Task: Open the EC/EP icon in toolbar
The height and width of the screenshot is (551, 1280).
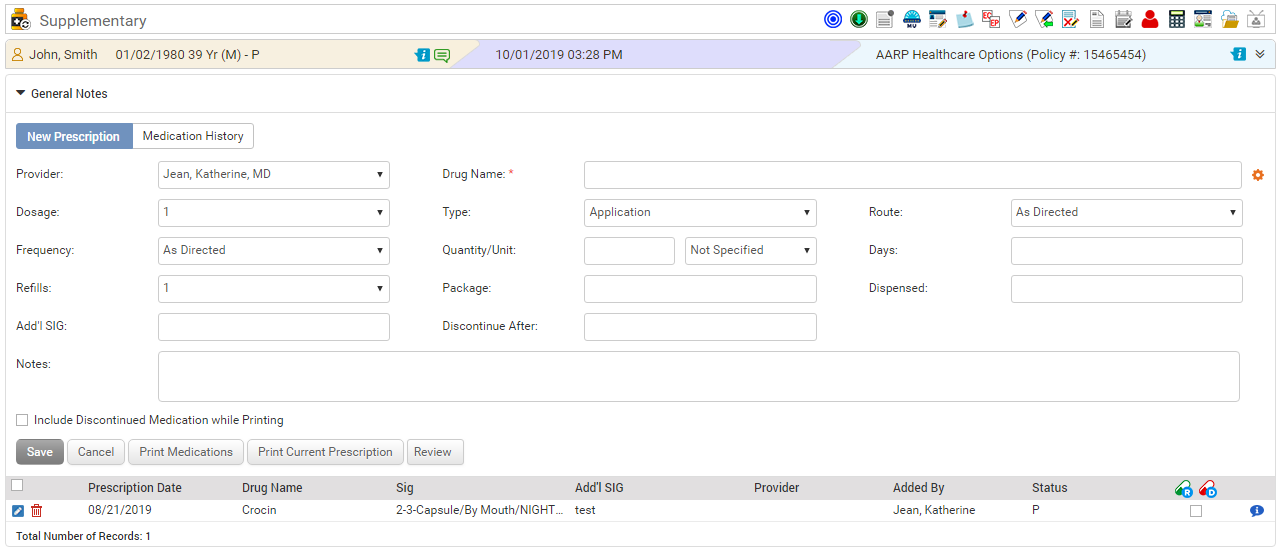Action: pos(990,19)
